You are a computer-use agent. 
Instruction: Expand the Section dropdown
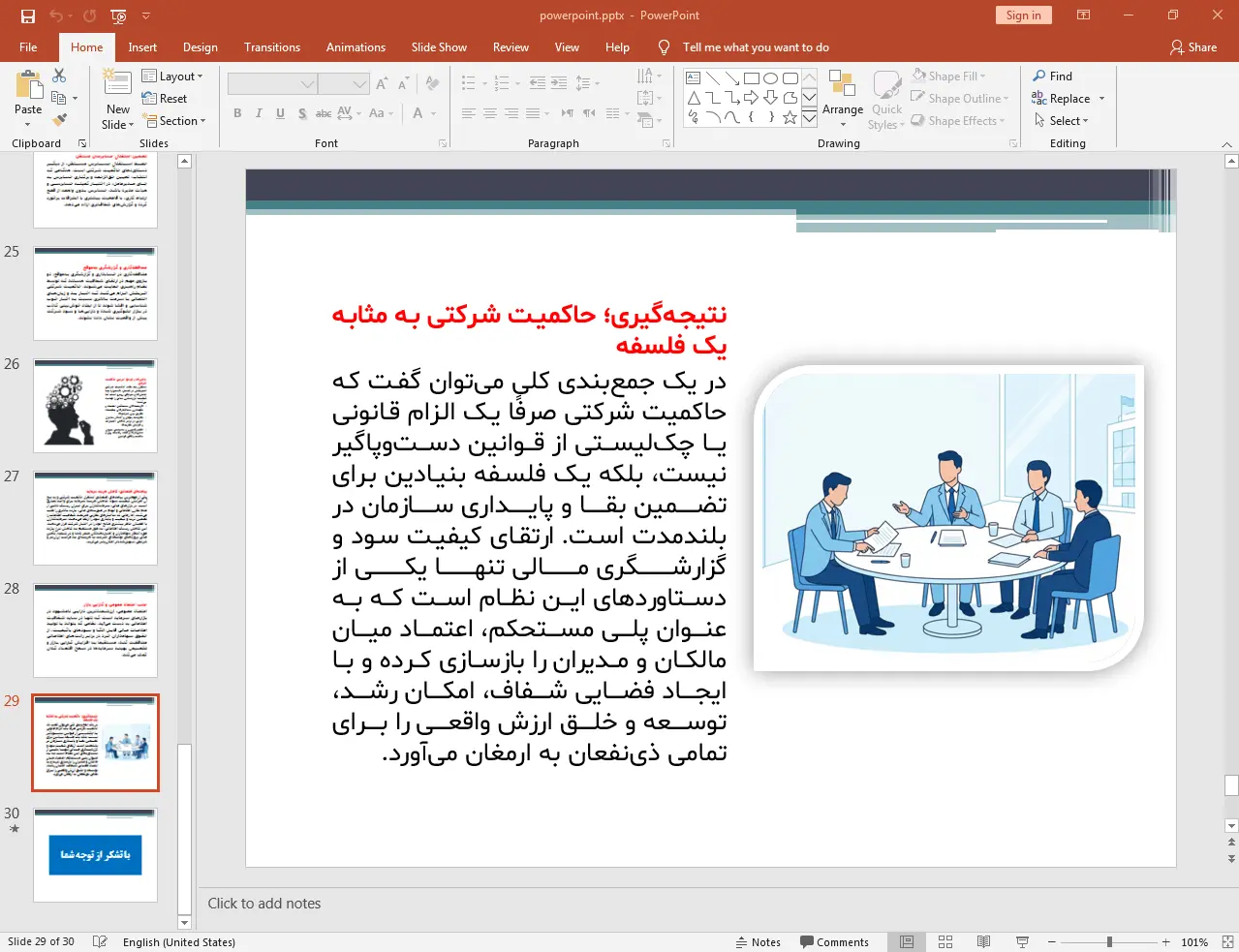(x=174, y=121)
